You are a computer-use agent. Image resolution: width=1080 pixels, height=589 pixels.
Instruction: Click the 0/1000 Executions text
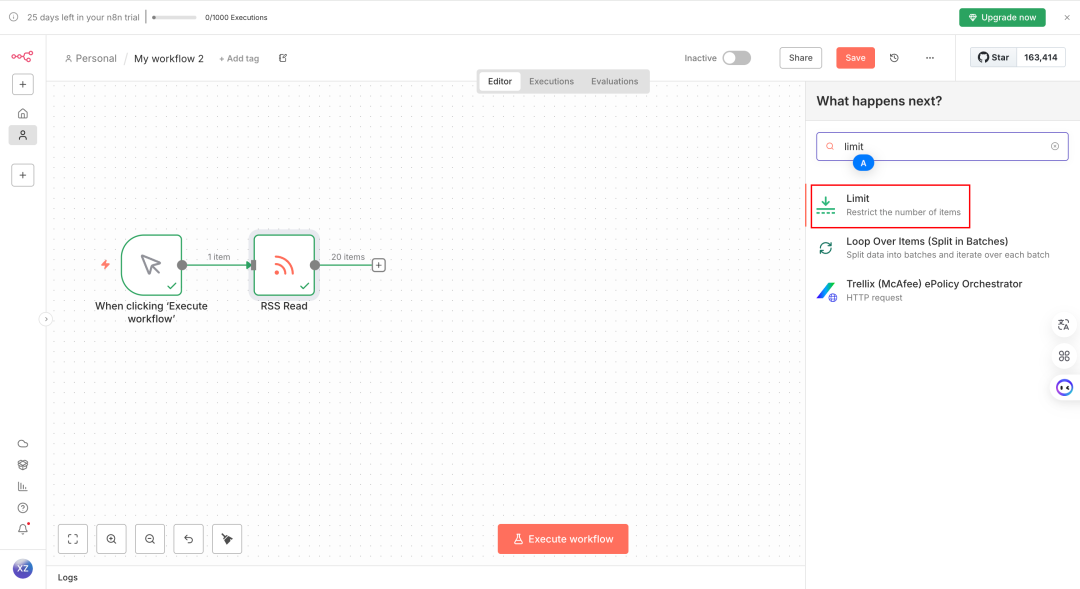point(236,17)
